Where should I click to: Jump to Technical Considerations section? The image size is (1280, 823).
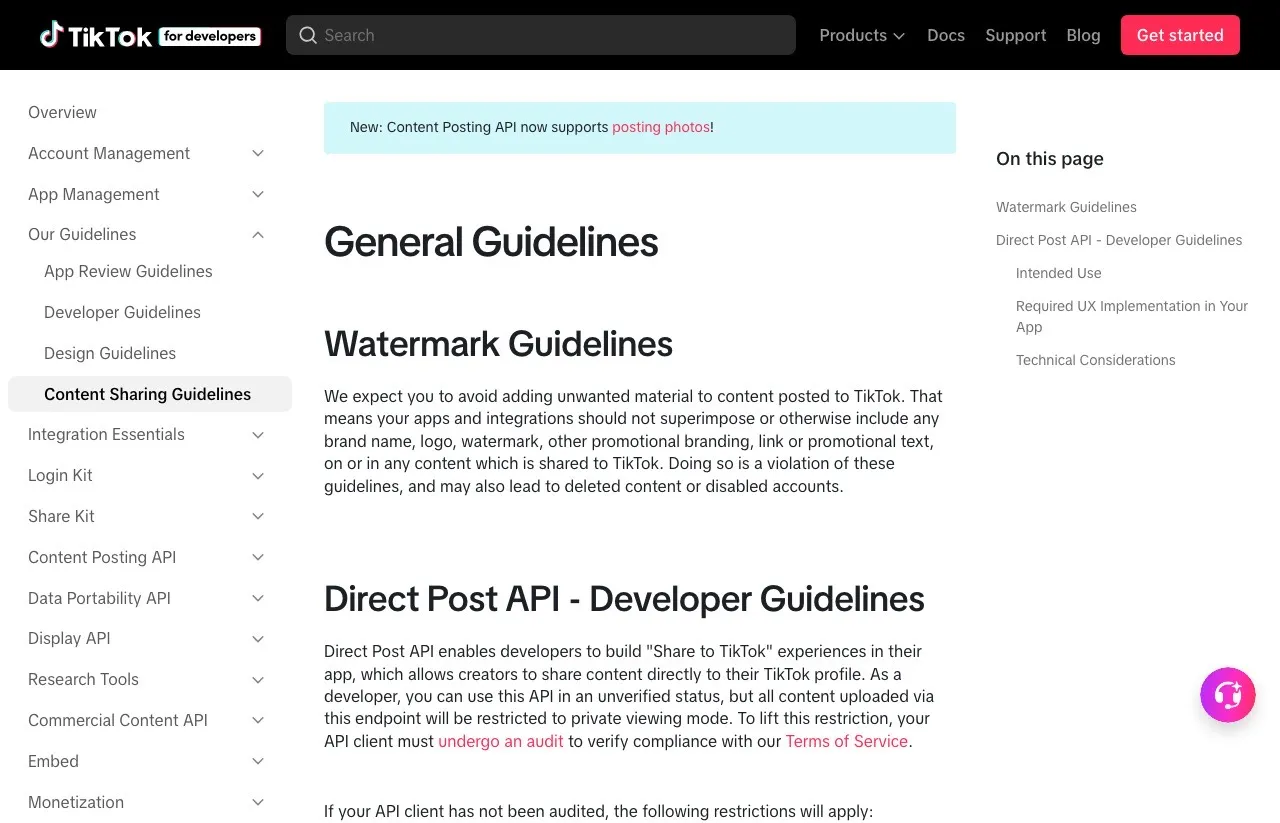(1095, 360)
